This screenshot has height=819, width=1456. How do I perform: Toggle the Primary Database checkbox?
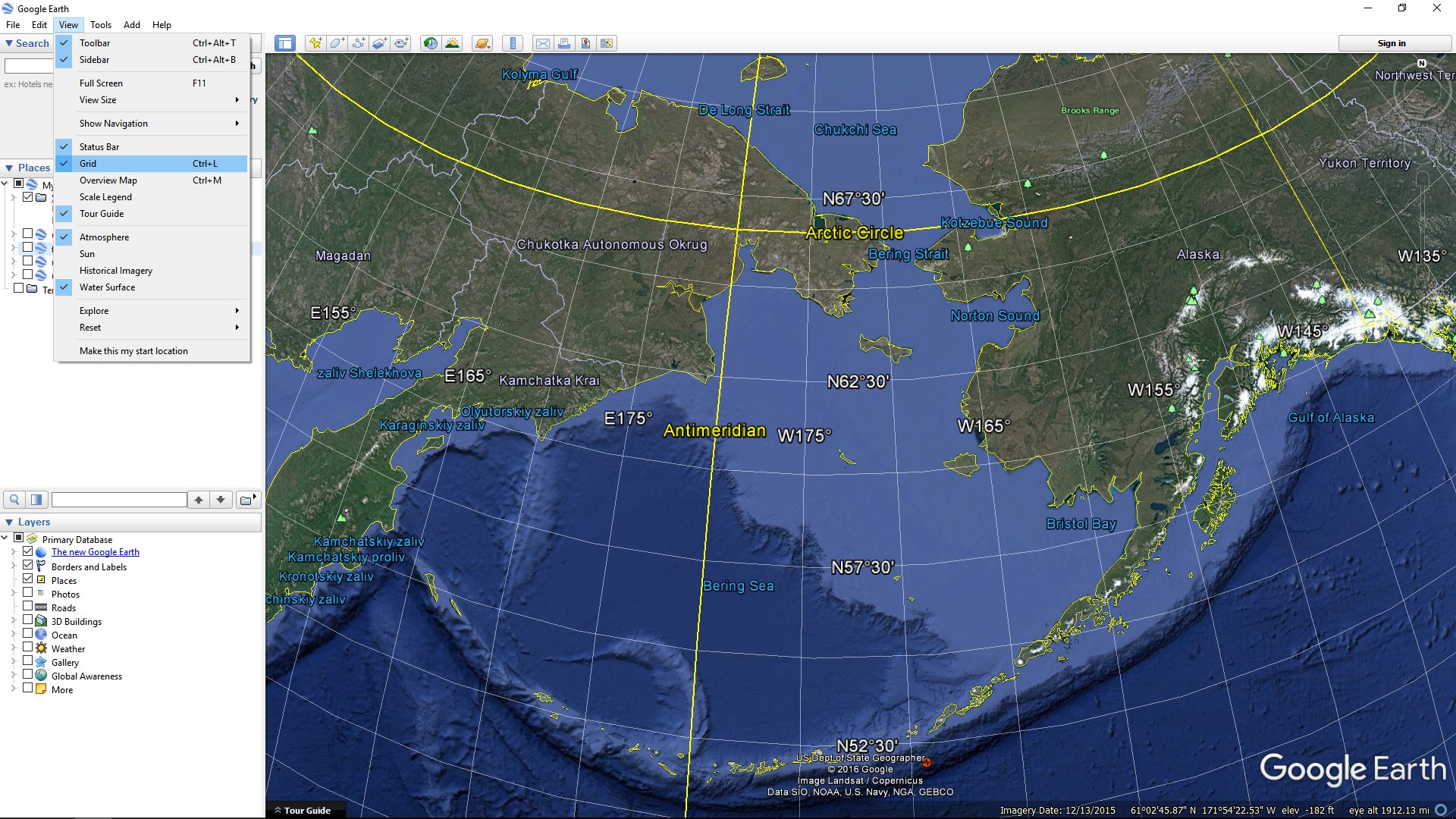19,538
